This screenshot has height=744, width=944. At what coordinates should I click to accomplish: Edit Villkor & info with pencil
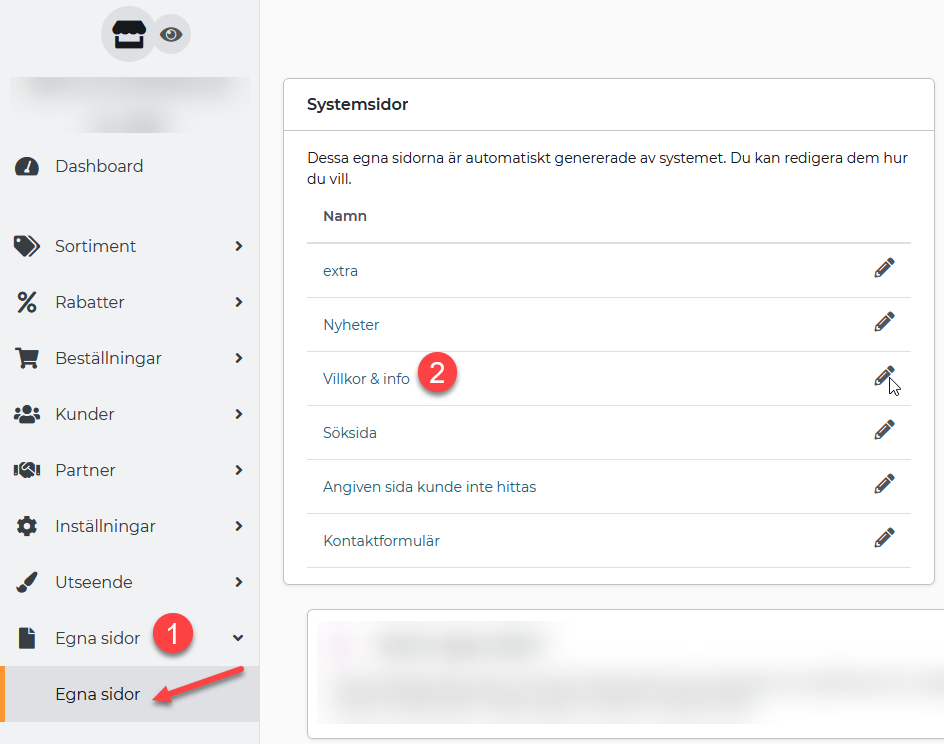click(x=884, y=376)
